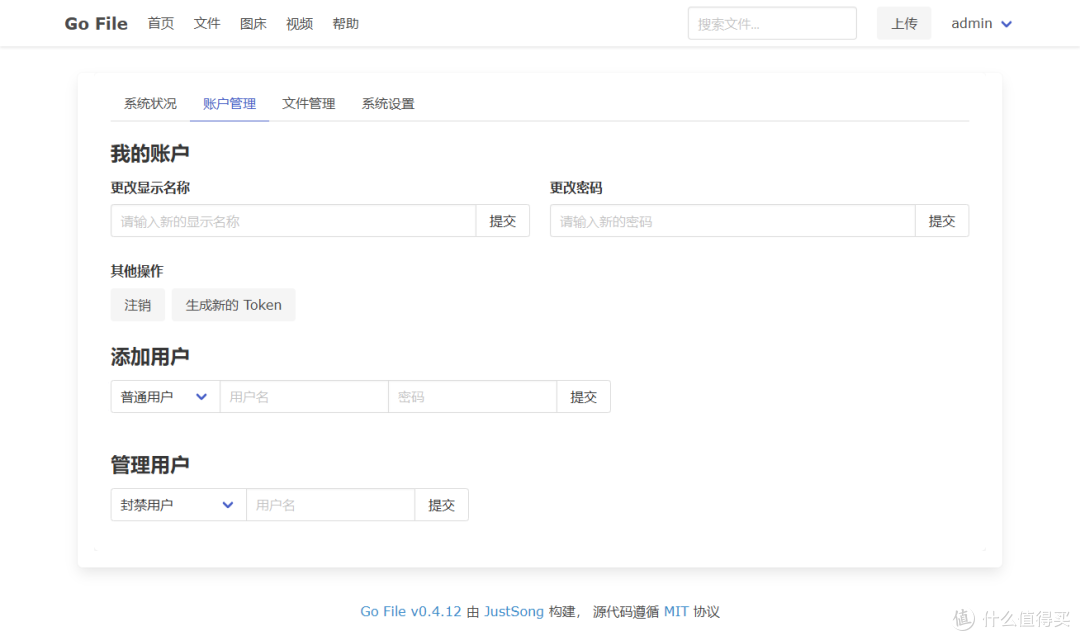Submit the new display name
1080x641 pixels.
click(503, 220)
